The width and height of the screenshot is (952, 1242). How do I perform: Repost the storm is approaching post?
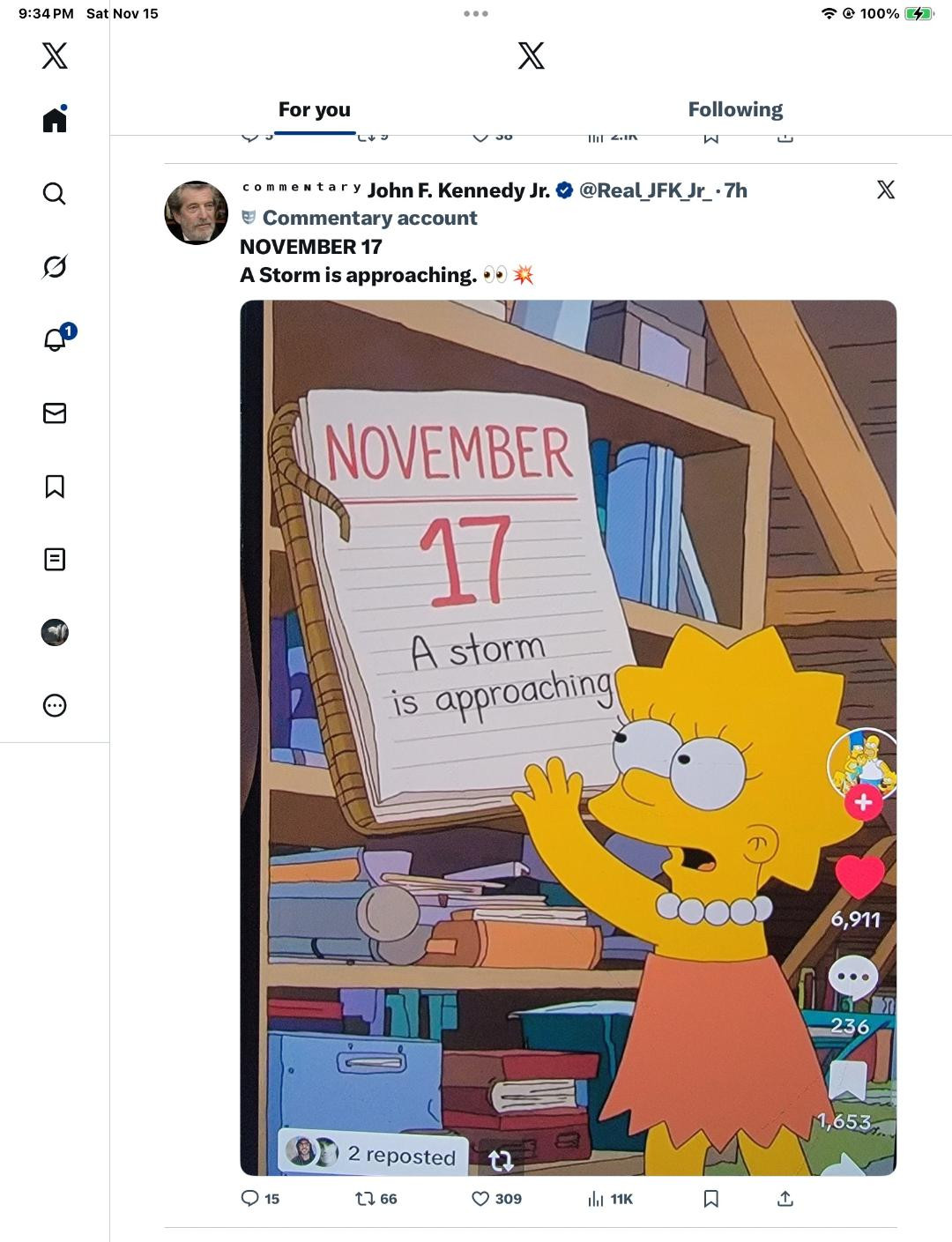coord(376,1199)
